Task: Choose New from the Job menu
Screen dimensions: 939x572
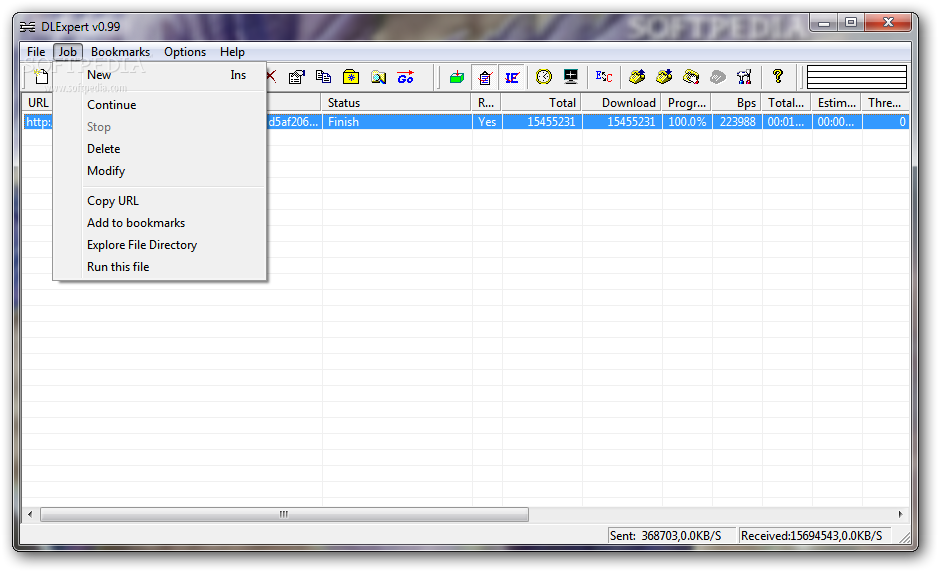Action: [160, 75]
